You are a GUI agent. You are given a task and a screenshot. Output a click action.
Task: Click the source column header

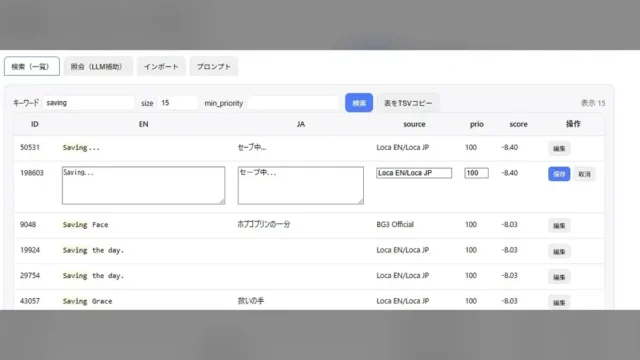point(414,124)
